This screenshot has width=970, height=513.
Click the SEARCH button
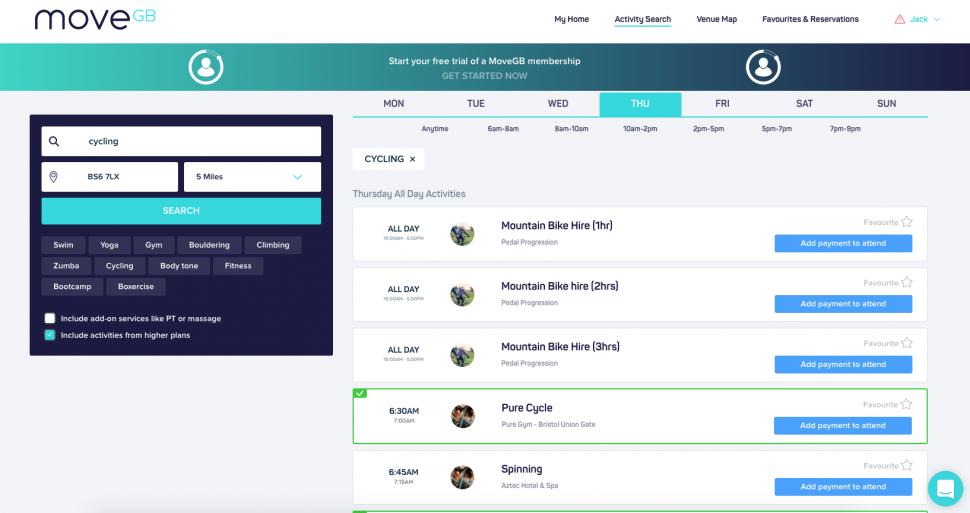pos(181,211)
